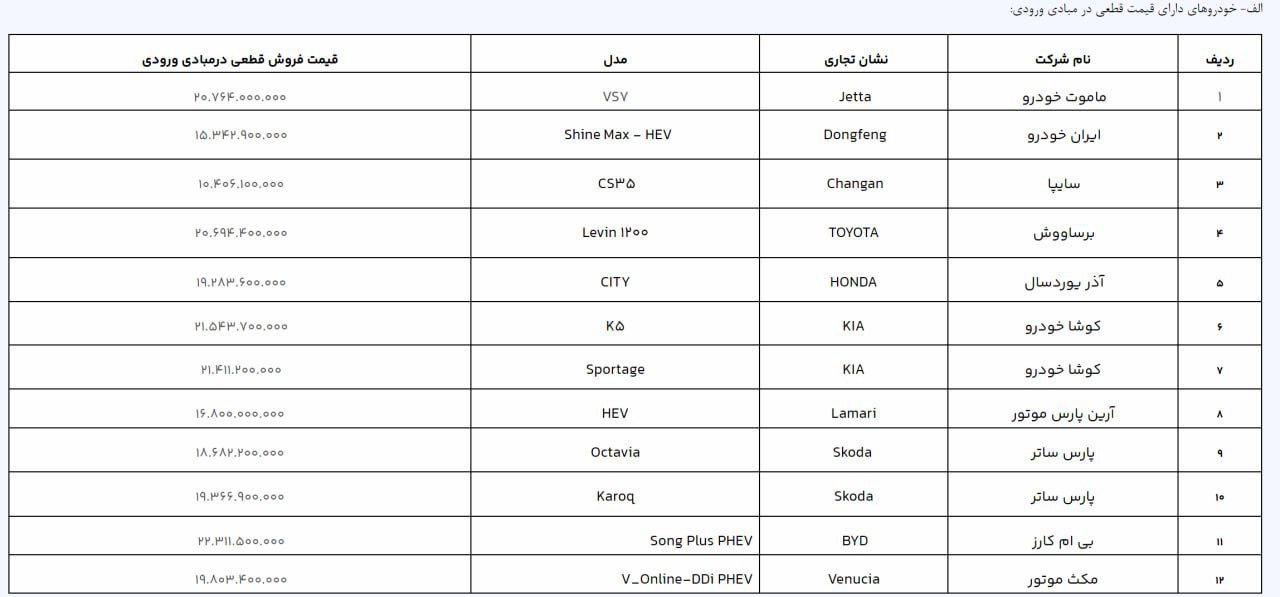Click the VS7 model cell

(615, 97)
